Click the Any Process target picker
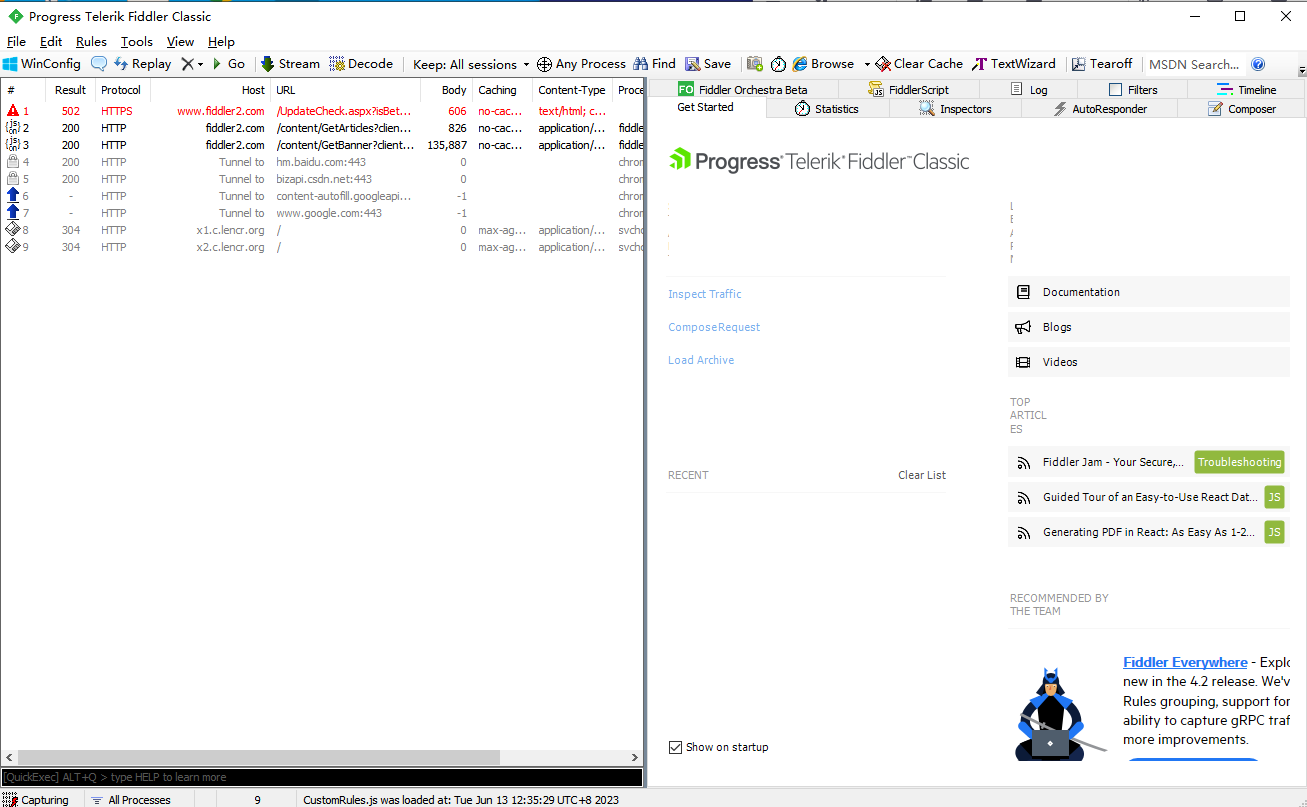The image size is (1307, 807). point(581,64)
